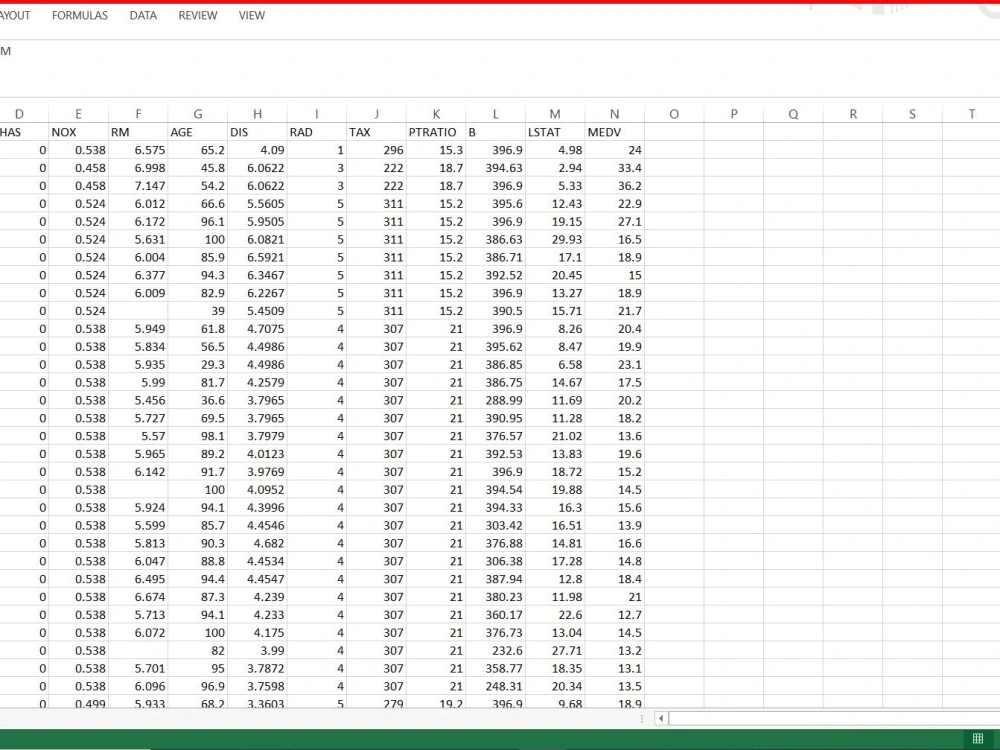
Task: Click the MEDV header cell
Action: coord(614,132)
